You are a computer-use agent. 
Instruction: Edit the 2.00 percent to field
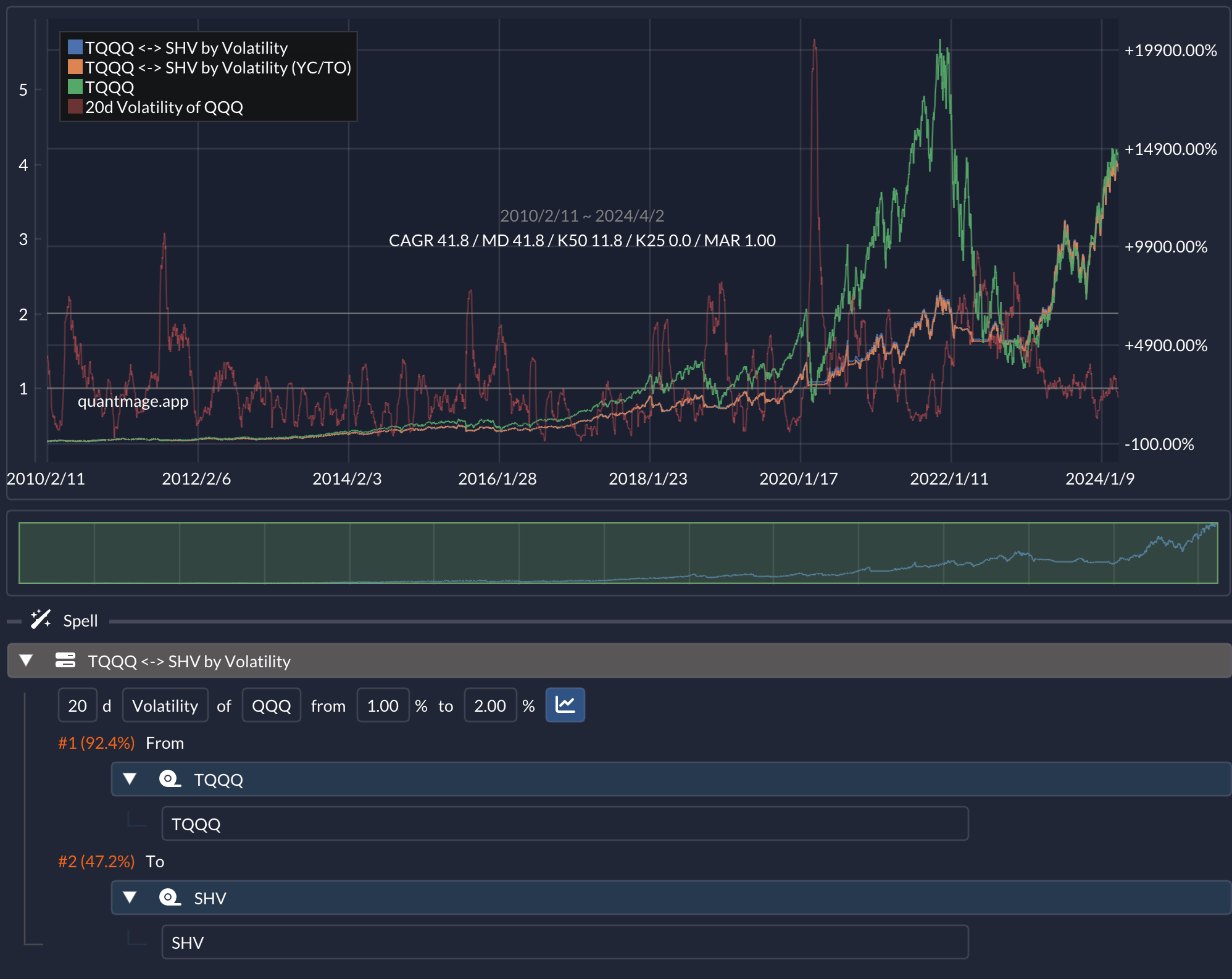[x=490, y=705]
